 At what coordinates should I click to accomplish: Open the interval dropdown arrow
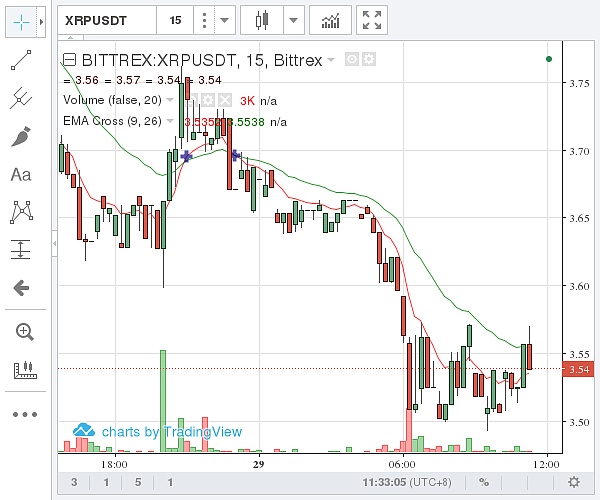point(224,20)
